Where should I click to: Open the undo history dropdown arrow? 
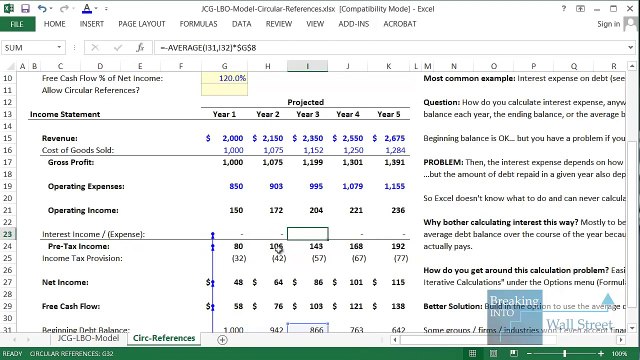[51, 9]
